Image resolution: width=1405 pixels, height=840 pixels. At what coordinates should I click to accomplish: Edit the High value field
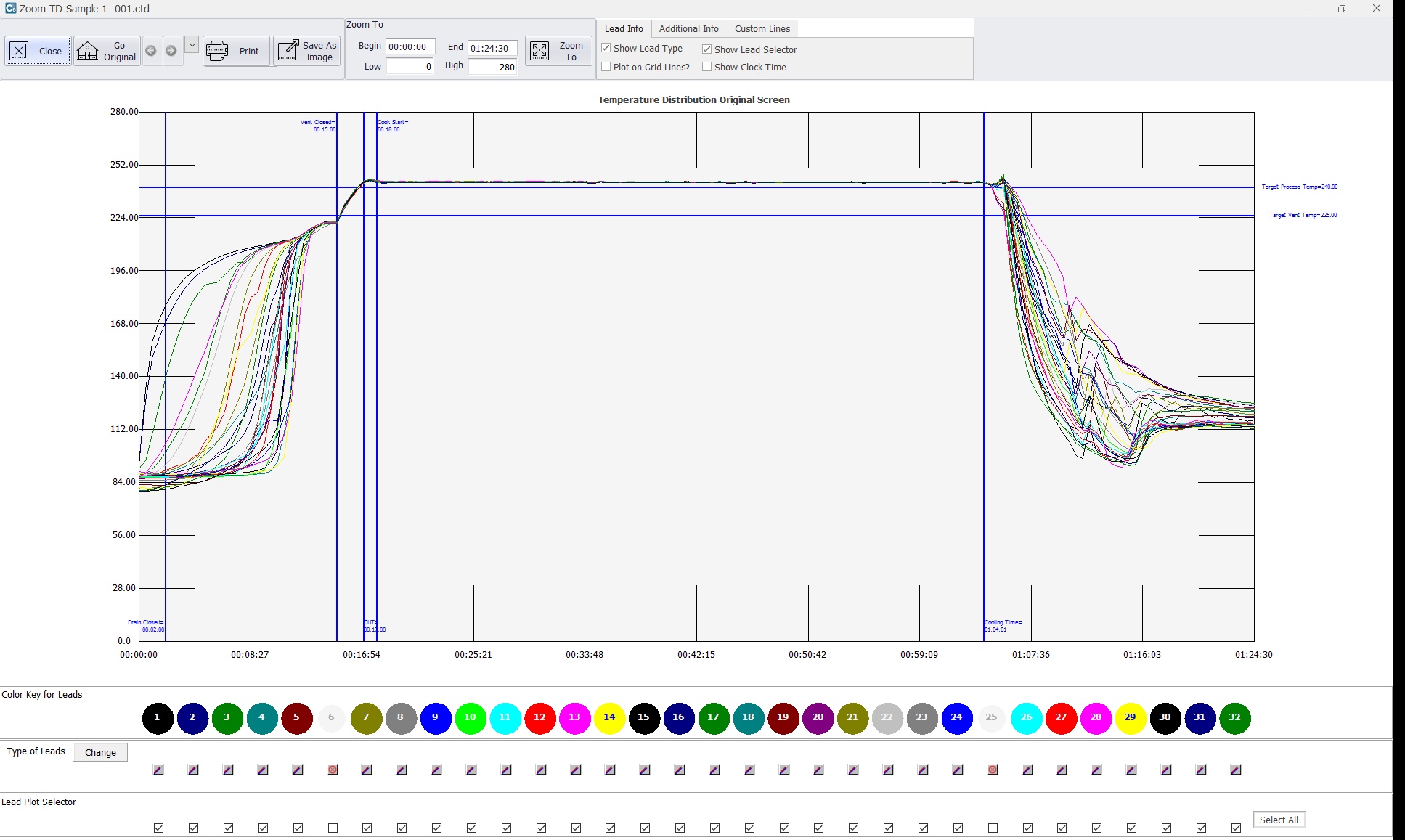(x=492, y=67)
